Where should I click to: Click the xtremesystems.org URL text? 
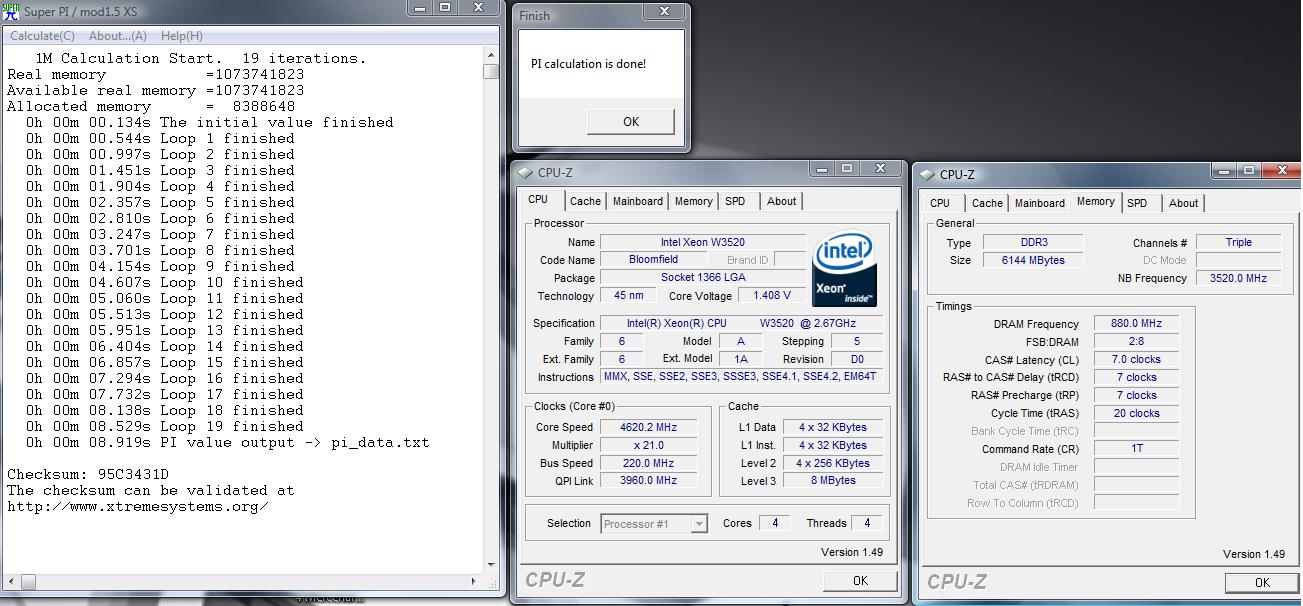tap(138, 506)
